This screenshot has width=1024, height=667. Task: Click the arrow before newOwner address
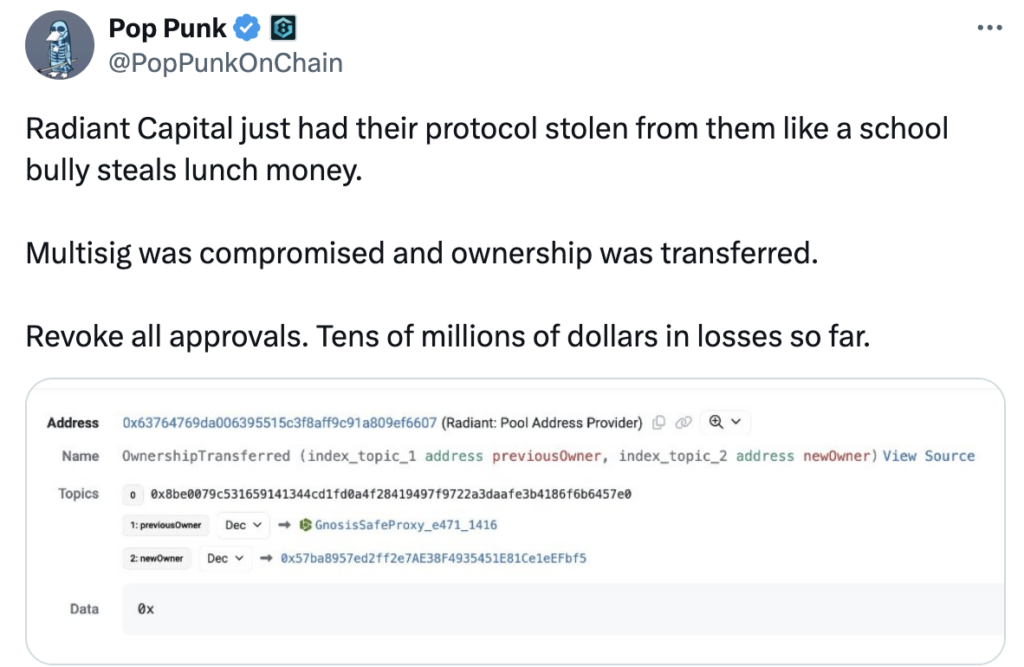(266, 558)
